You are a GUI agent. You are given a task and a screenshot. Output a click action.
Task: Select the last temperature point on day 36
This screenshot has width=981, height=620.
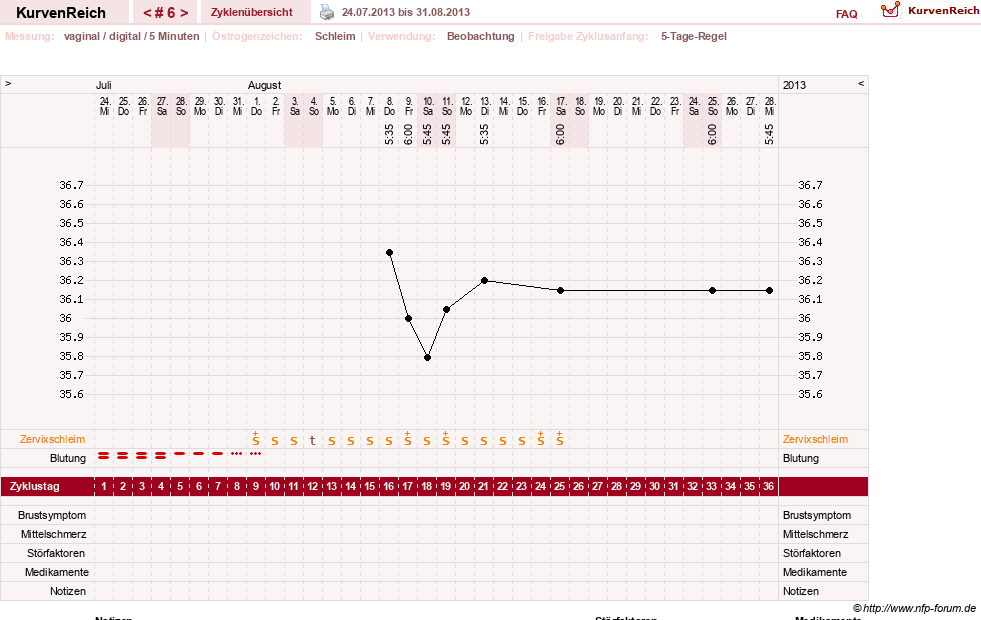pos(770,290)
